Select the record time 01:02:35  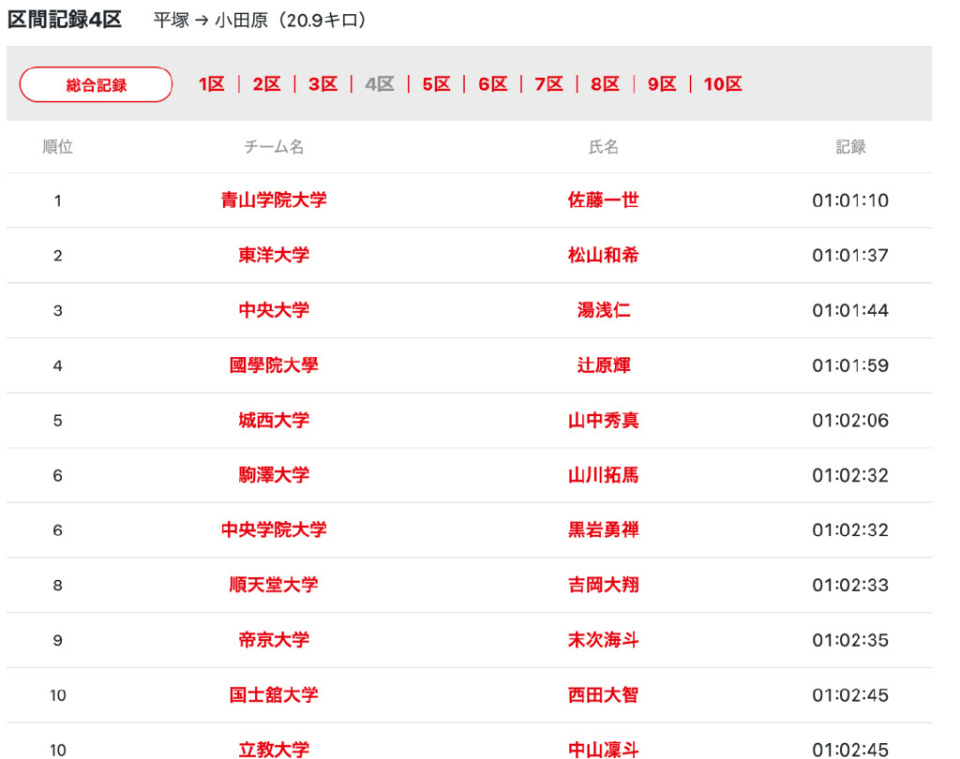pos(850,640)
